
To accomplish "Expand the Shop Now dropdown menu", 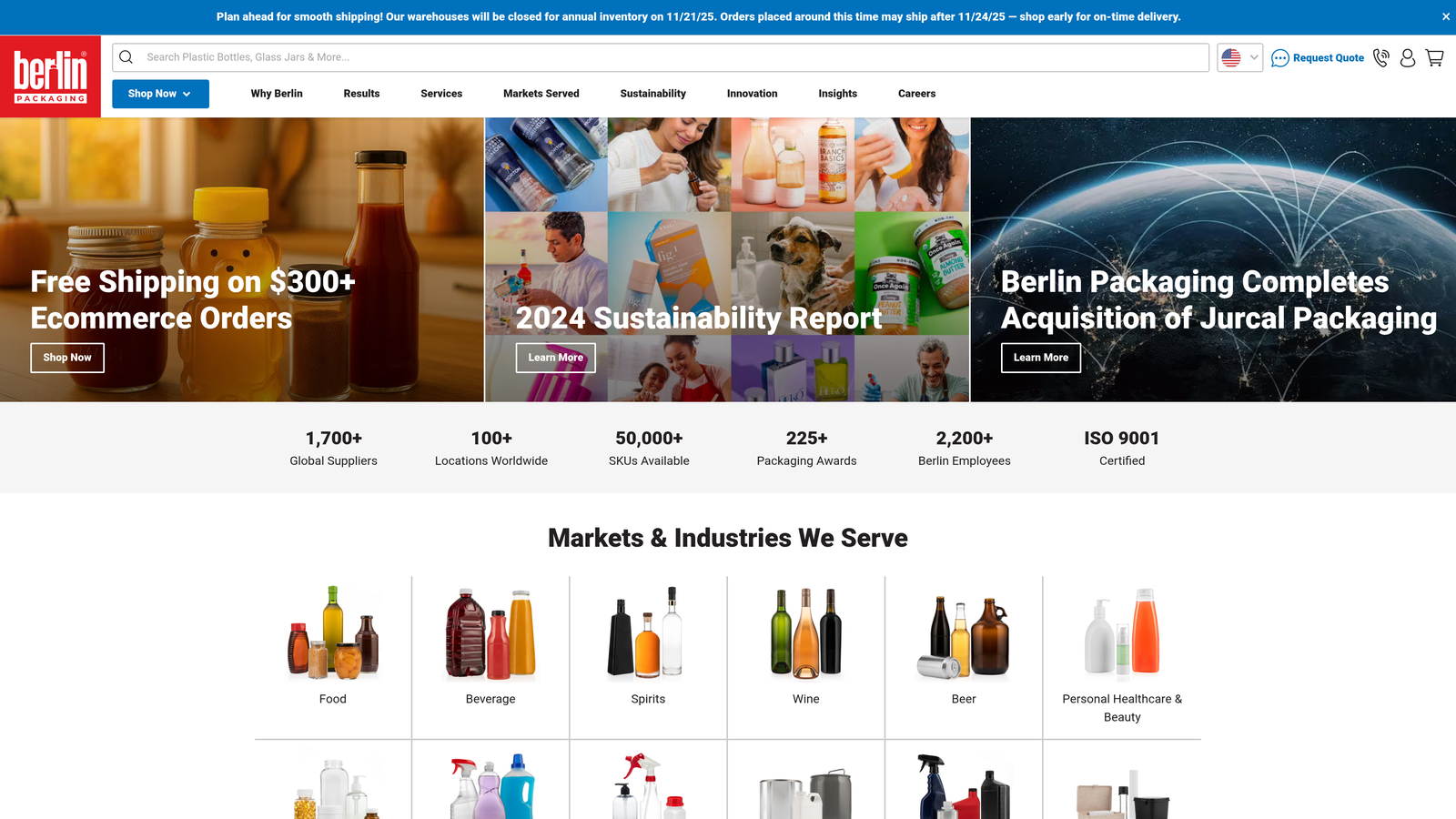I will (160, 94).
